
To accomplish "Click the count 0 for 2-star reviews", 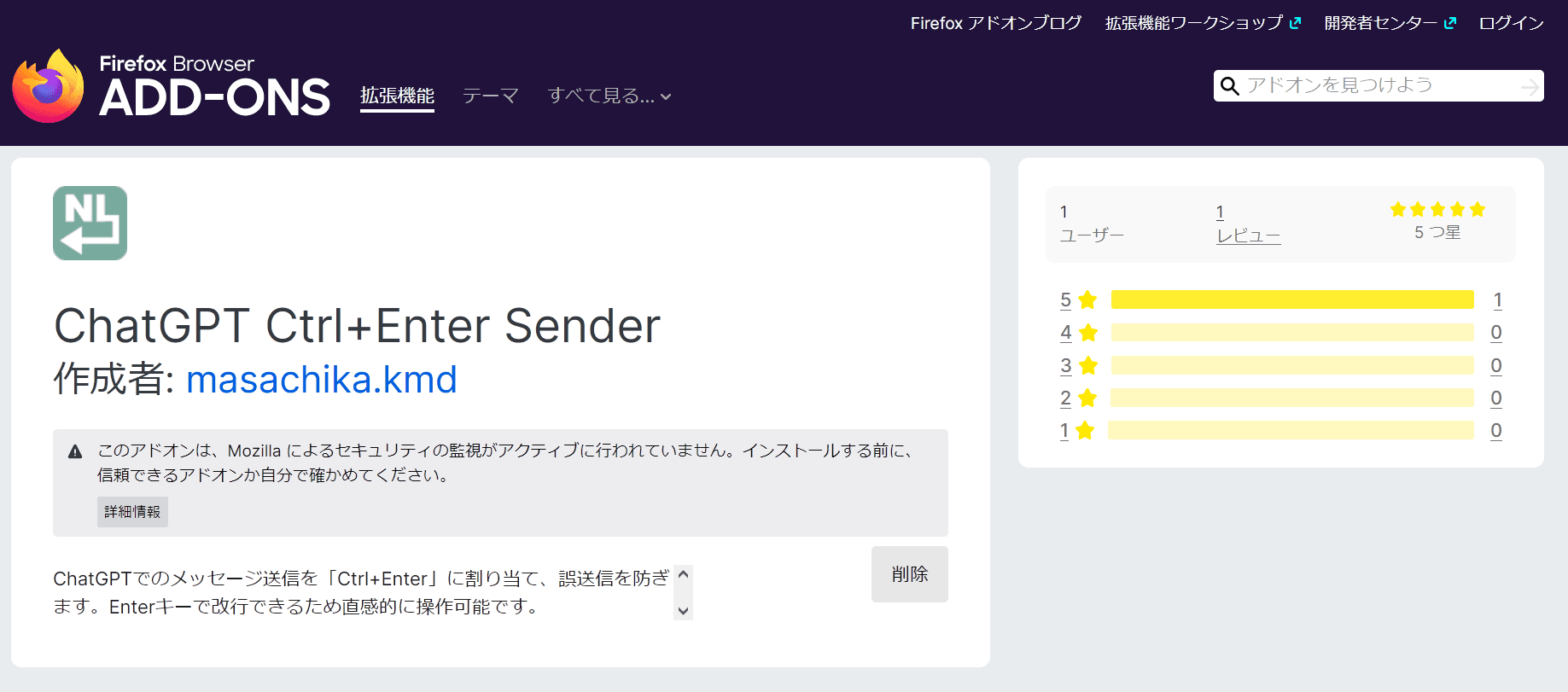I will tap(1496, 398).
